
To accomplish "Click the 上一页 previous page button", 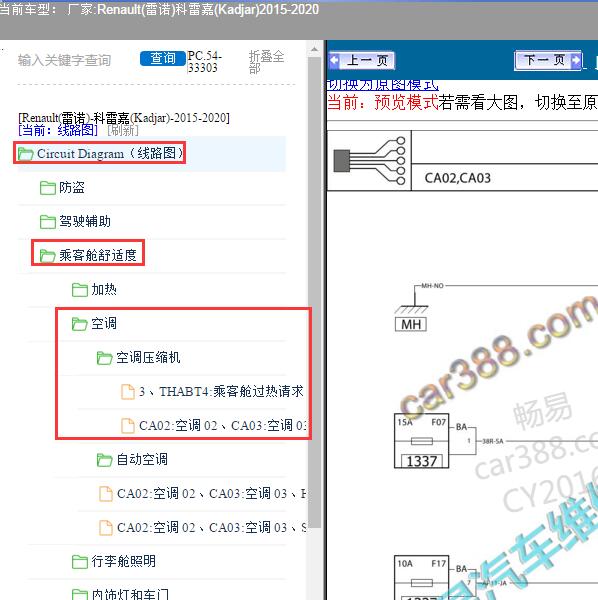I will click(362, 60).
